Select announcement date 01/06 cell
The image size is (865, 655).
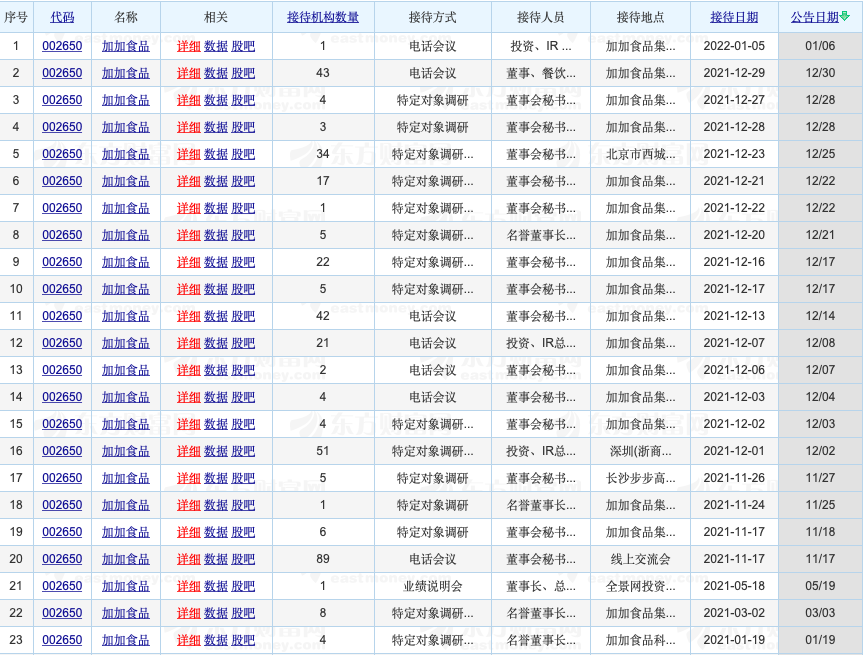tap(820, 46)
